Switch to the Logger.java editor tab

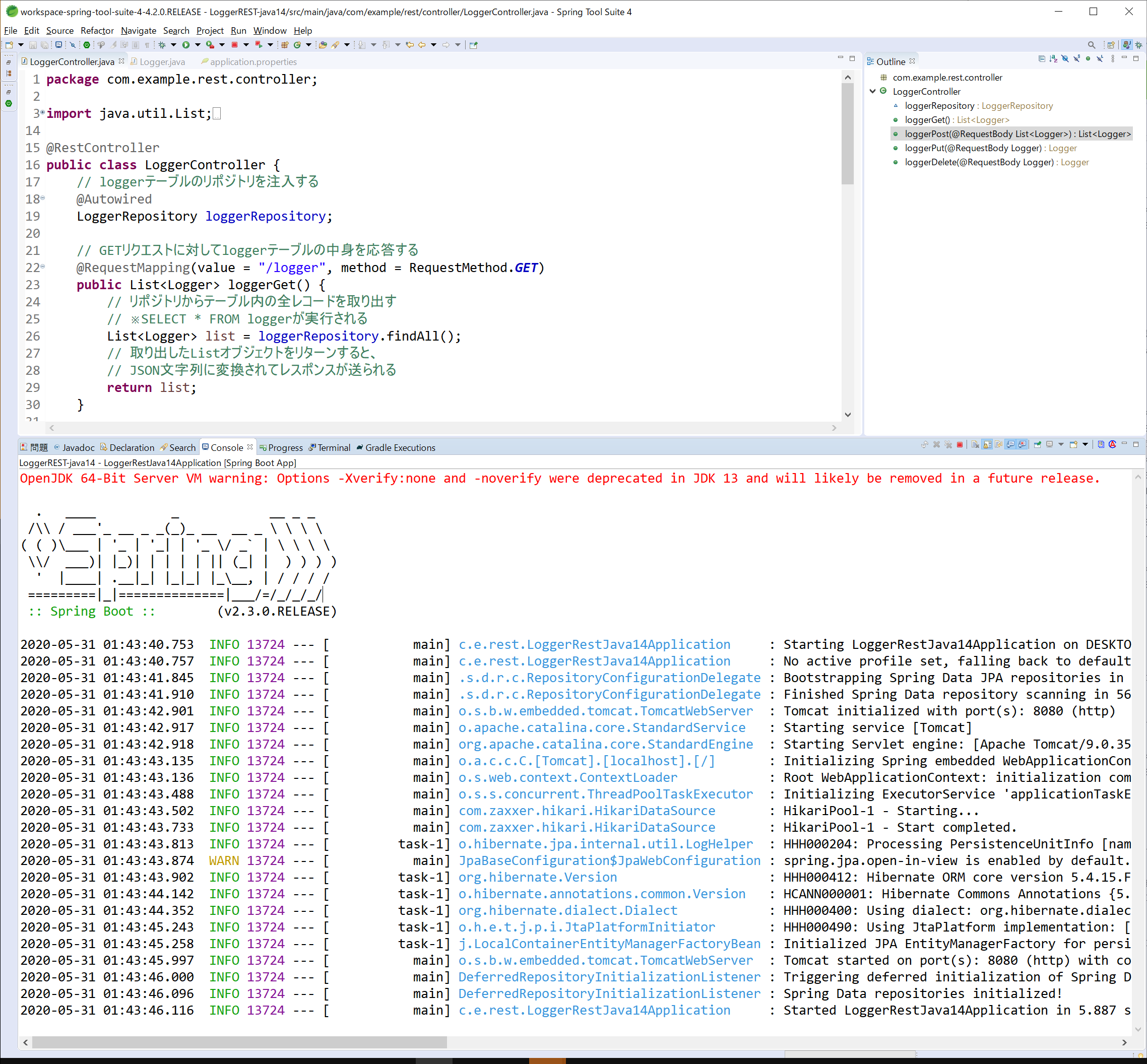(157, 61)
